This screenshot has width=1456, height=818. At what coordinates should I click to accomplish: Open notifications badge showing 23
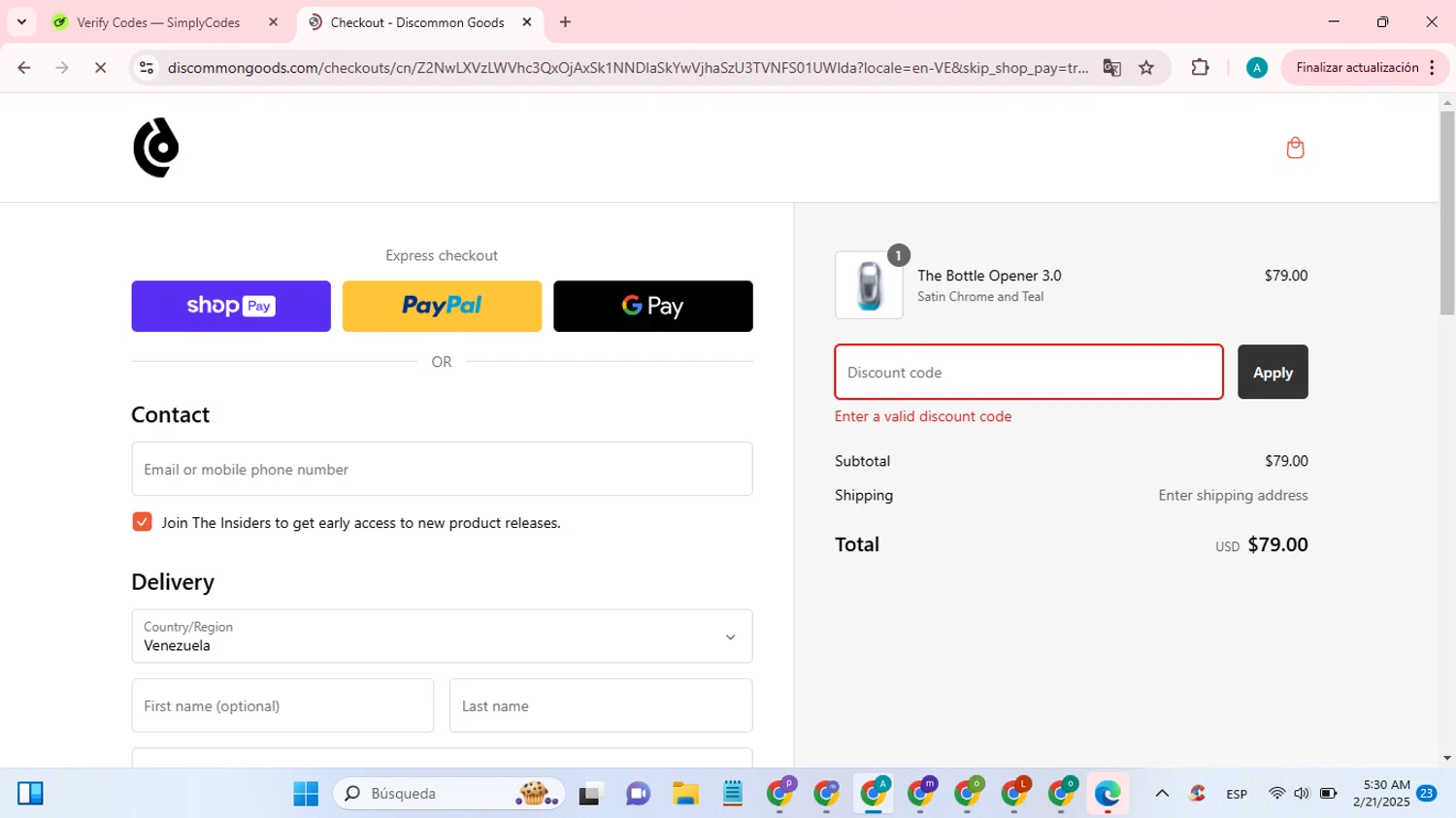[x=1427, y=794]
